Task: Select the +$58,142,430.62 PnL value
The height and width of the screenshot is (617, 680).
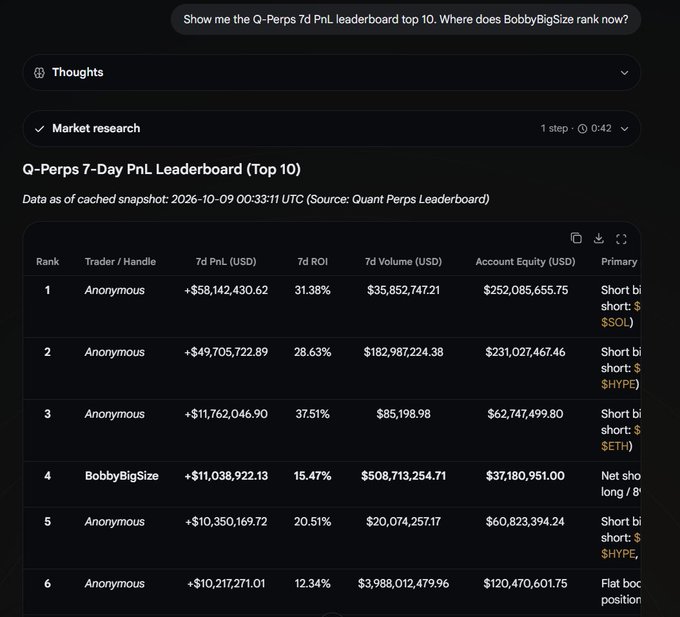Action: (226, 290)
